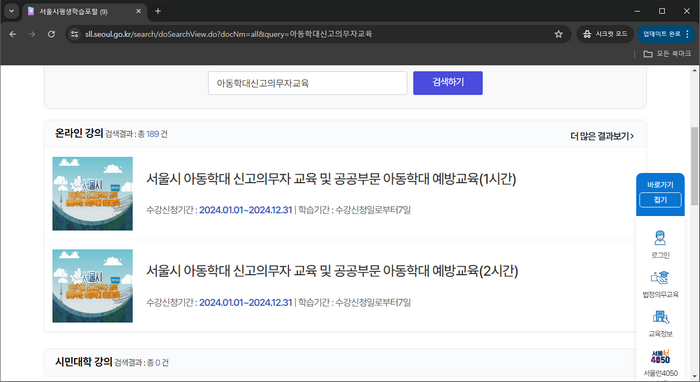Image resolution: width=700 pixels, height=382 pixels.
Task: Open the tab search dropdown arrow
Action: [x=12, y=11]
